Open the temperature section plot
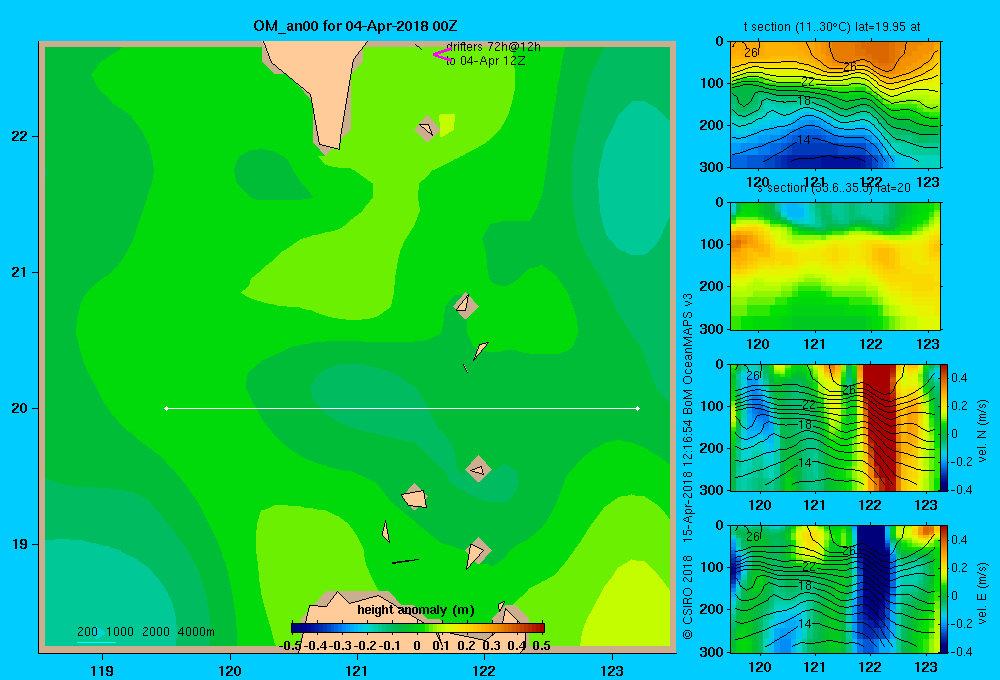Screen dimensions: 1000x680 click(x=835, y=105)
